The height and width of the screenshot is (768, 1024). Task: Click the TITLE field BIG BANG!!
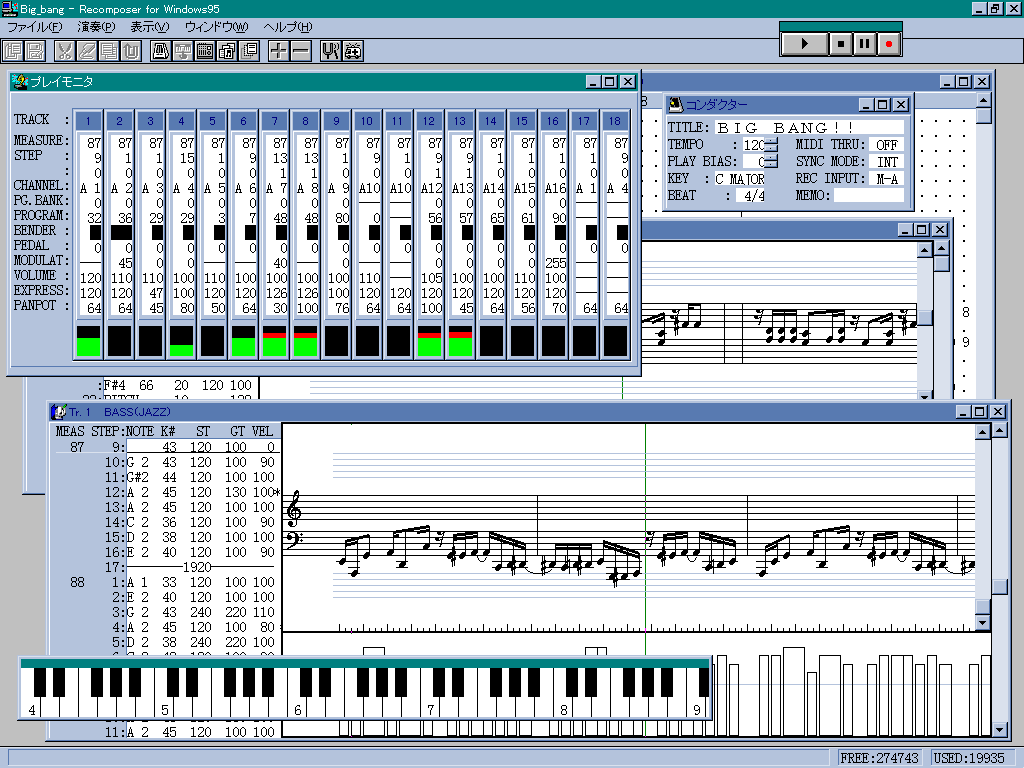(x=810, y=127)
